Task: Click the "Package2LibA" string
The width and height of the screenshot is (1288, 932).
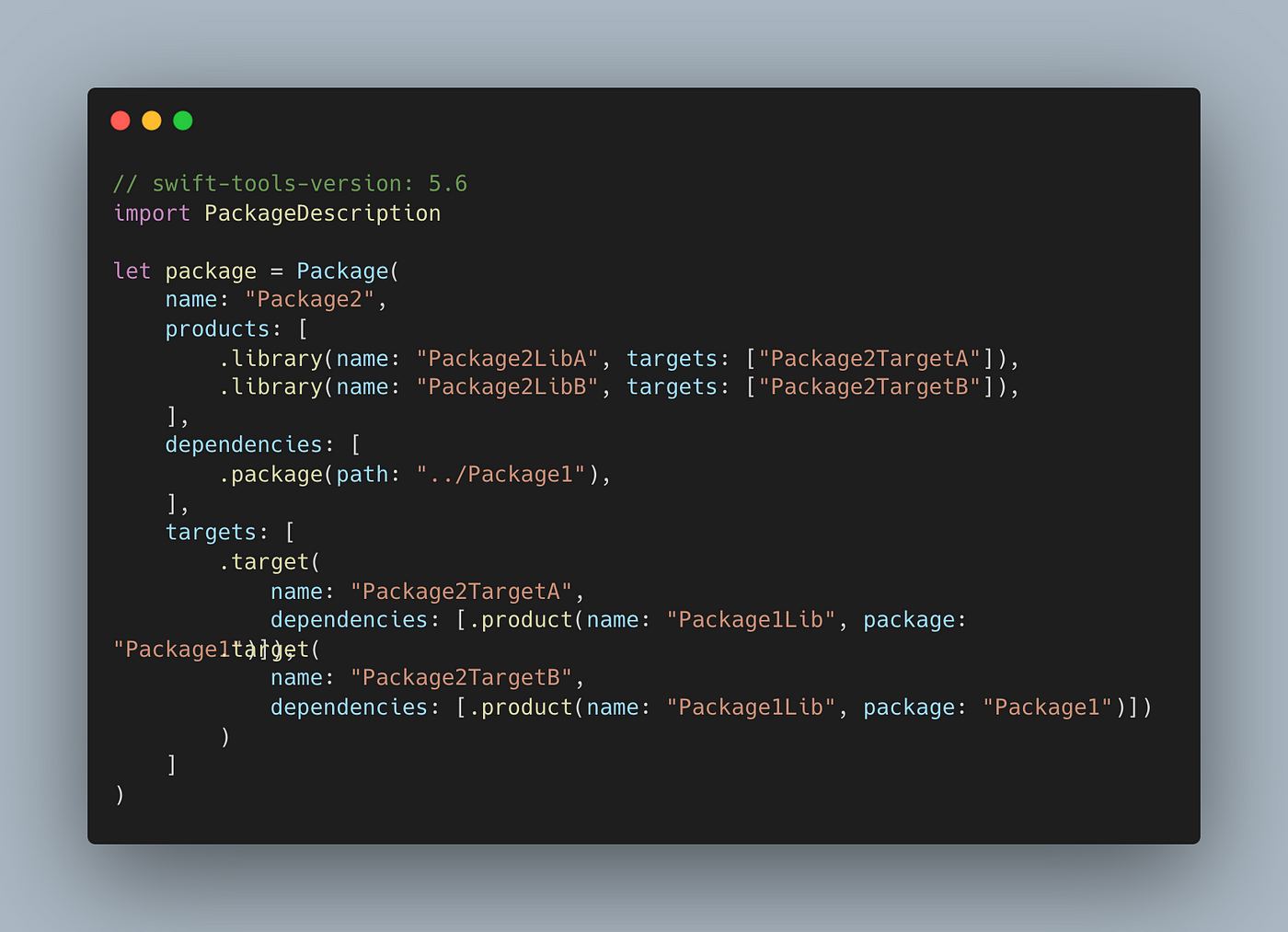Action: pos(507,358)
